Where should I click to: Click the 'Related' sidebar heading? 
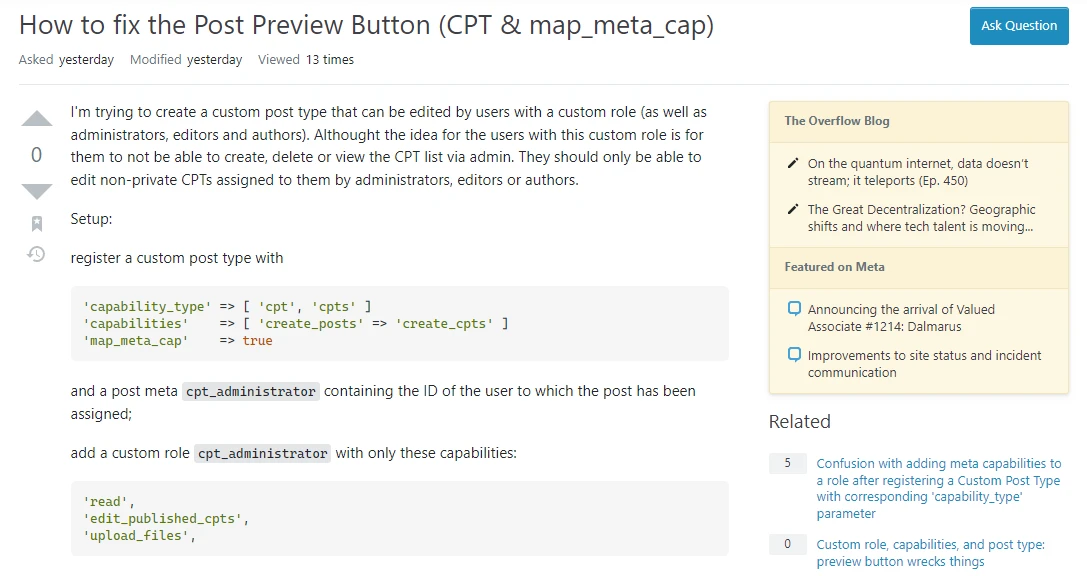point(799,421)
